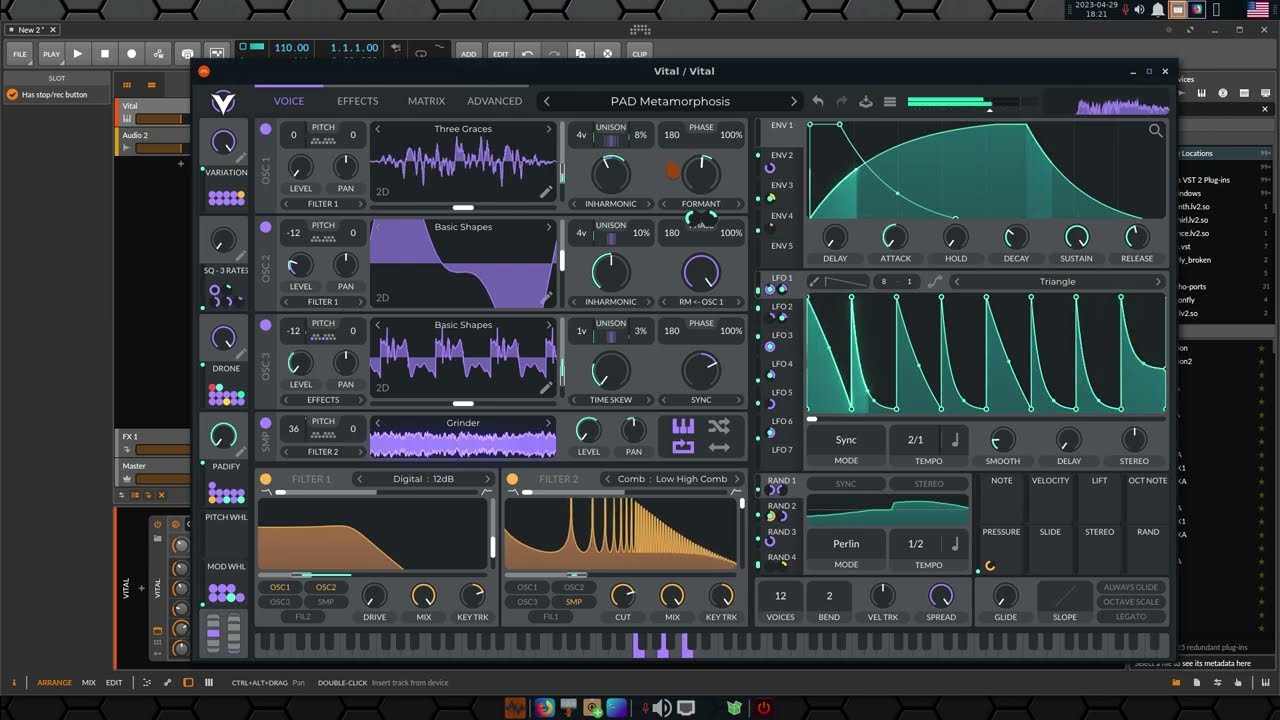Switch to the MATRIX tab
The height and width of the screenshot is (720, 1280).
point(426,101)
